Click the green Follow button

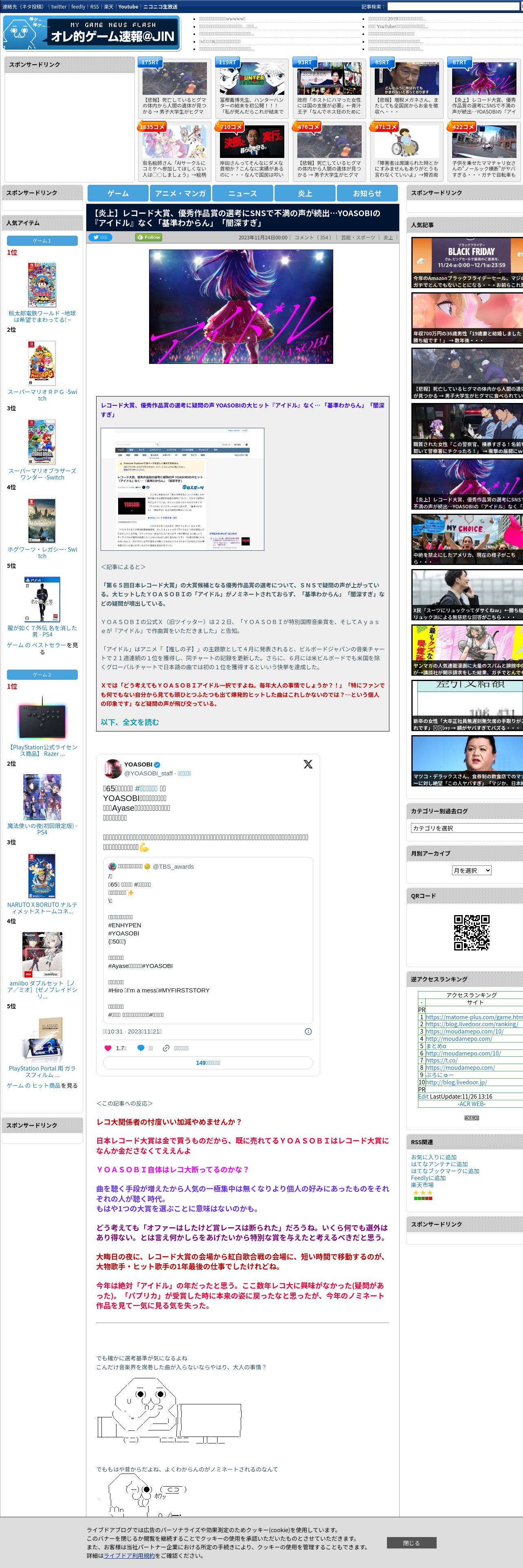(149, 237)
